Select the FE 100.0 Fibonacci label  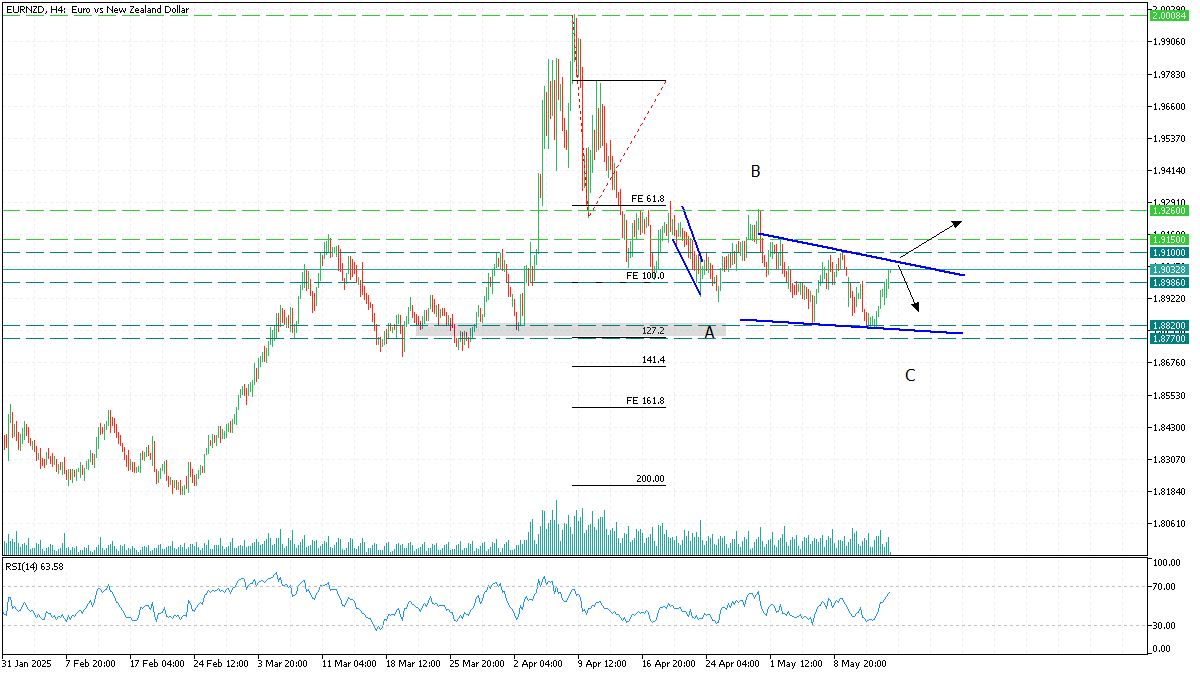(x=645, y=275)
